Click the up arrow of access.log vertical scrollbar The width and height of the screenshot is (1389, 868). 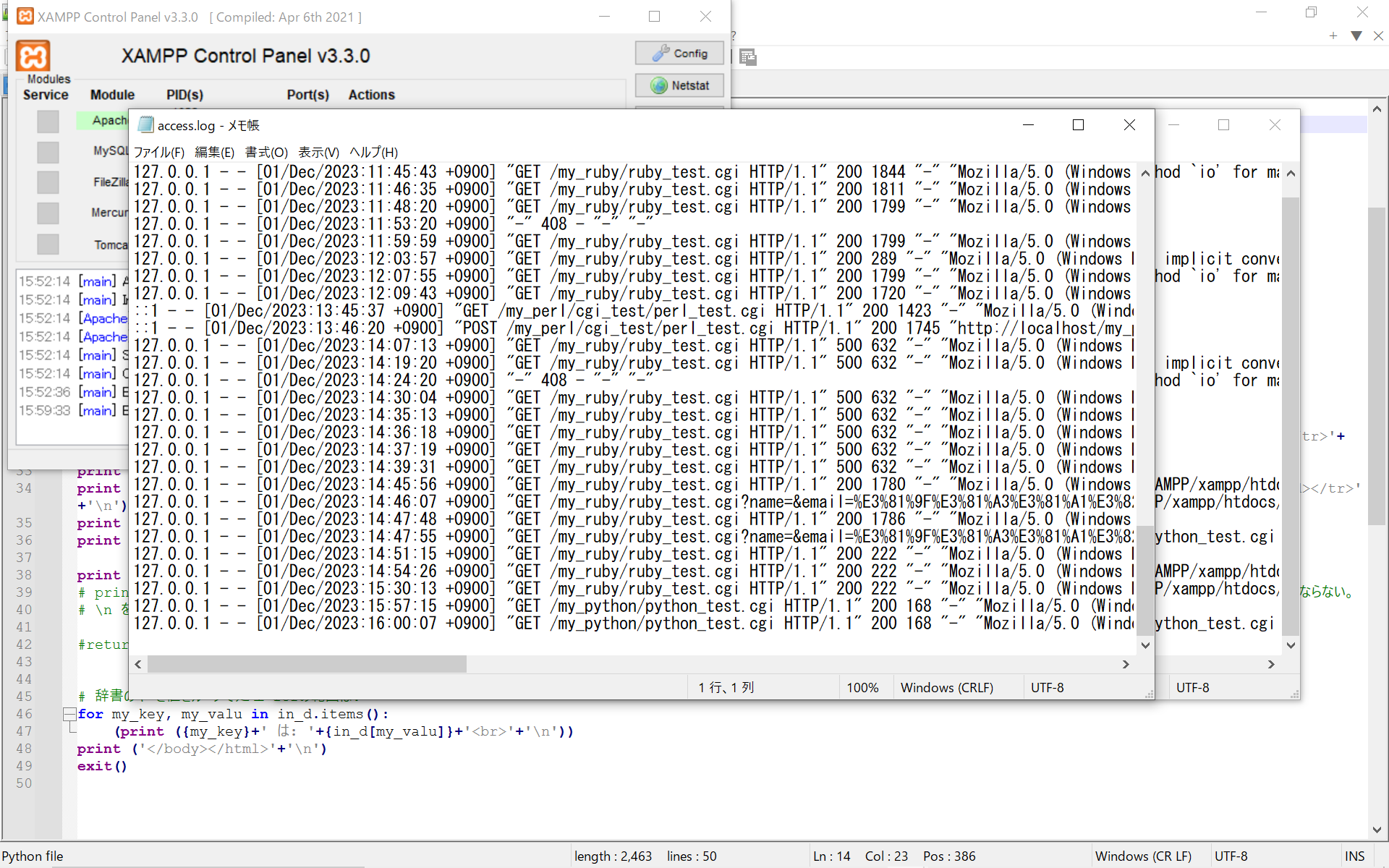(1145, 173)
